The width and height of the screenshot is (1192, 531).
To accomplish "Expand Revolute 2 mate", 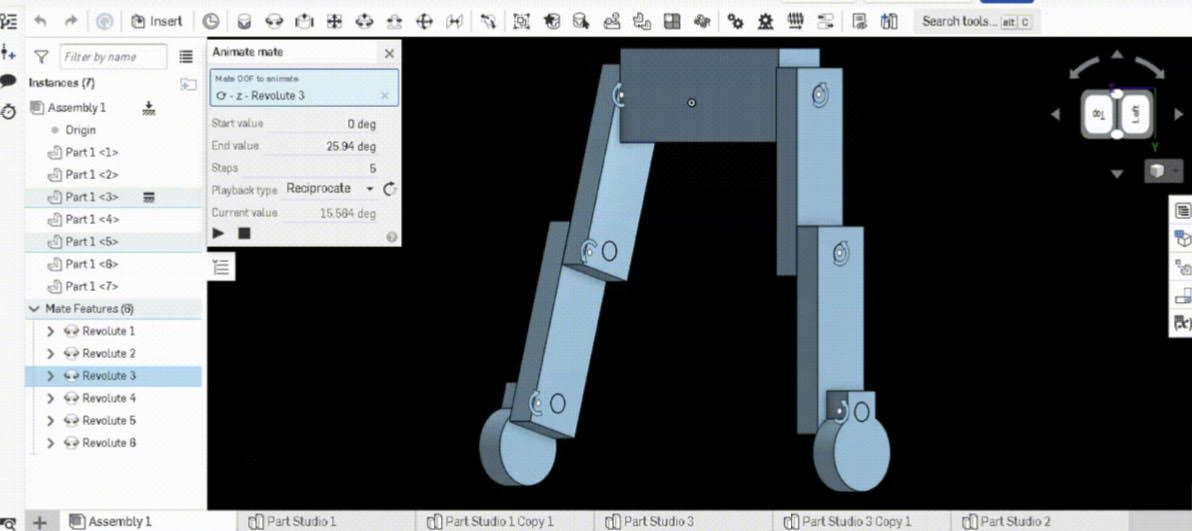I will (x=51, y=354).
